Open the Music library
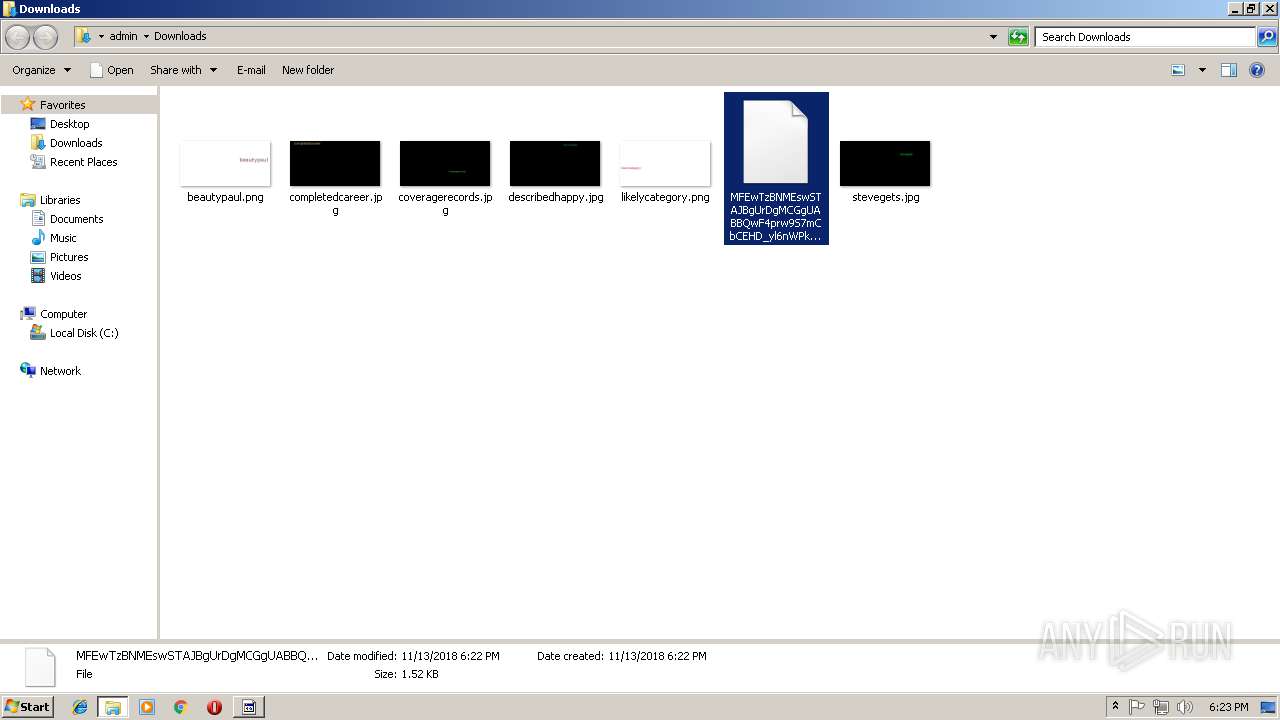 click(x=63, y=238)
